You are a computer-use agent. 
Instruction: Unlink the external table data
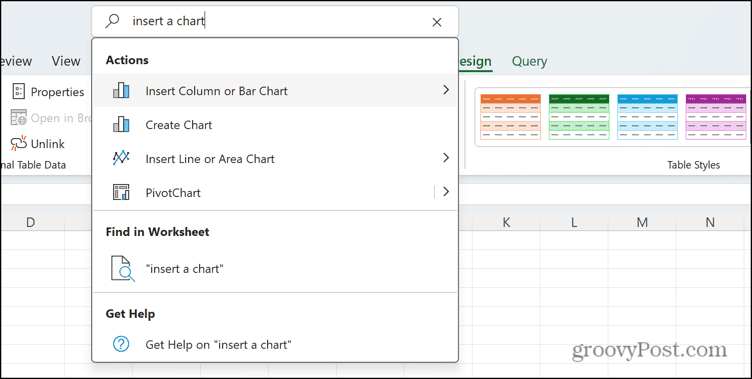(38, 143)
